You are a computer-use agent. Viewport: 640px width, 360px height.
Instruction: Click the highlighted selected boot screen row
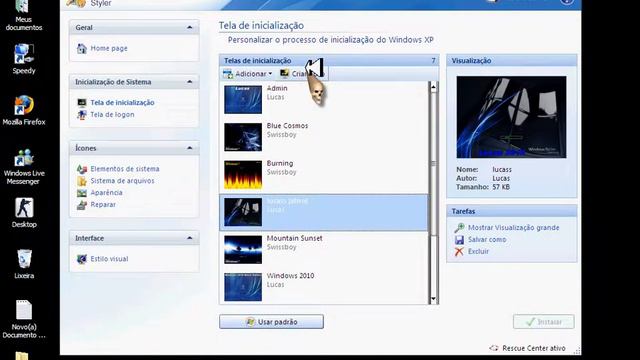click(x=324, y=212)
